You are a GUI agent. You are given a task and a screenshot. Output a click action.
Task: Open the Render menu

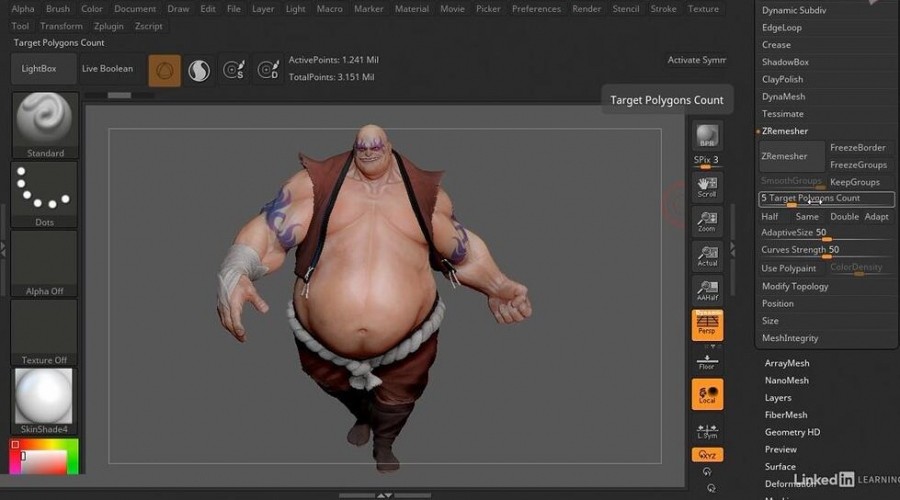click(x=587, y=9)
